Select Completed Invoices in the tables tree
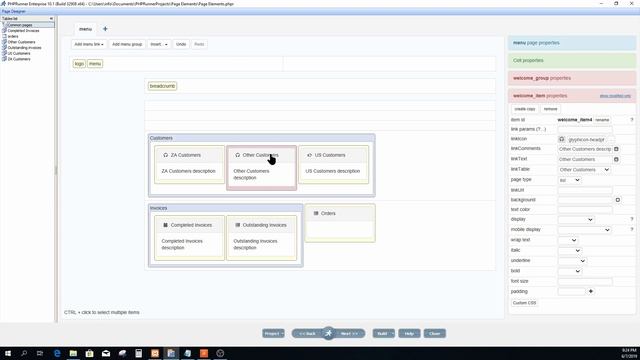 click(23, 31)
